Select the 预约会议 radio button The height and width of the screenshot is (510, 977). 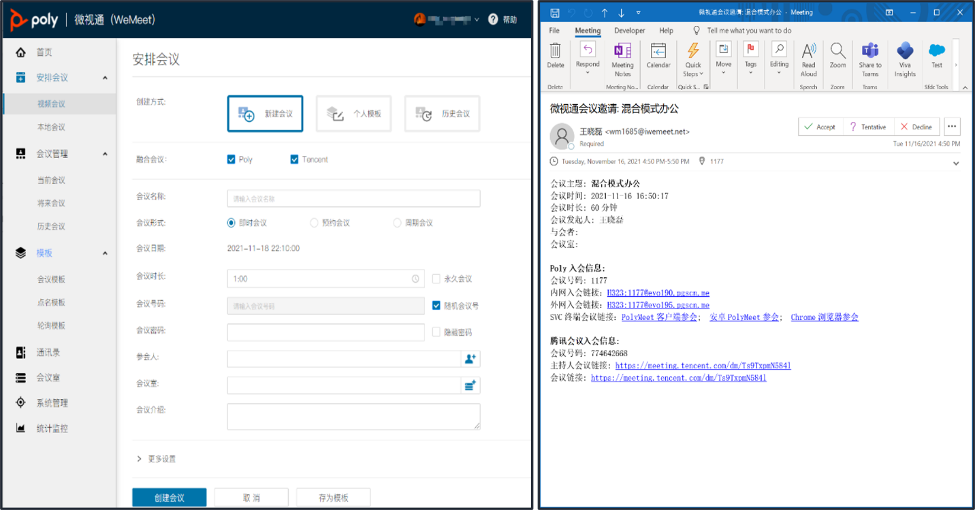point(314,223)
